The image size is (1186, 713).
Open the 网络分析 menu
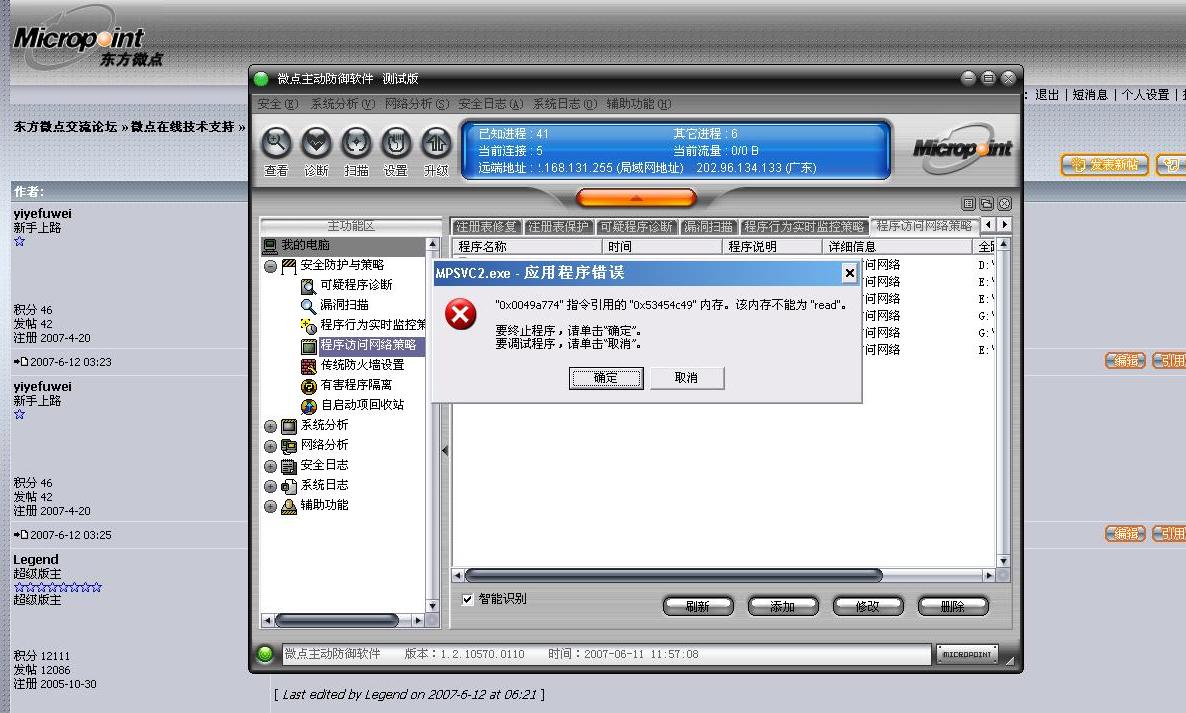[x=417, y=104]
